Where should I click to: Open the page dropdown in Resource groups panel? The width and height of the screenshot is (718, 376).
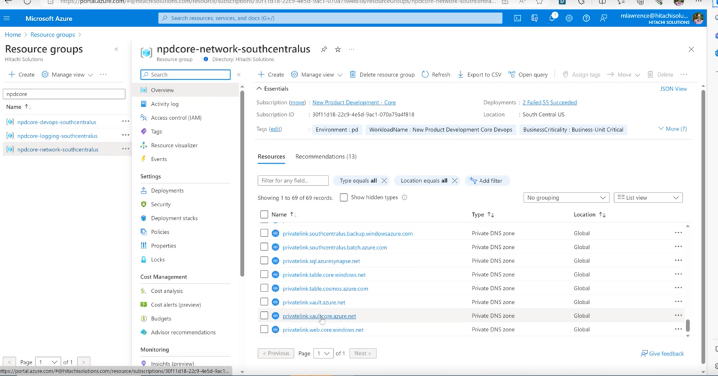coord(47,362)
